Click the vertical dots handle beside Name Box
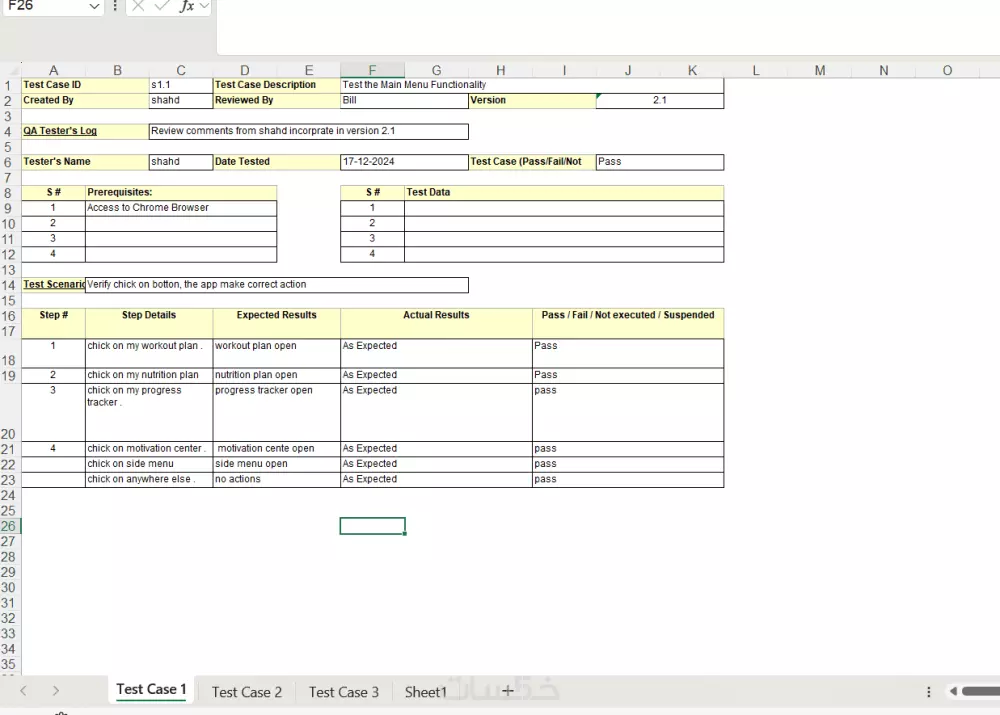This screenshot has height=715, width=1000. click(115, 6)
